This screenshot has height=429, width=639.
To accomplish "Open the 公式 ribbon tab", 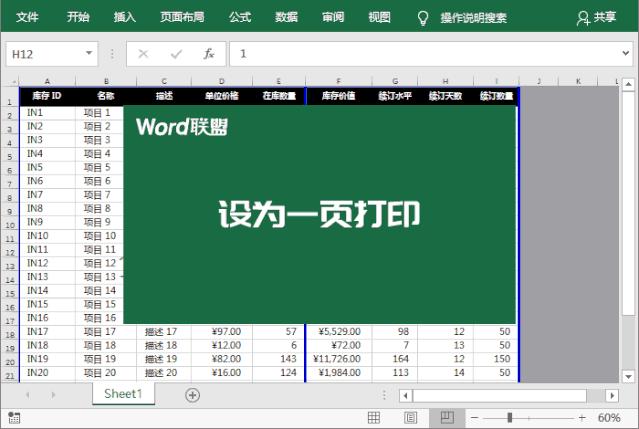I will tap(240, 17).
